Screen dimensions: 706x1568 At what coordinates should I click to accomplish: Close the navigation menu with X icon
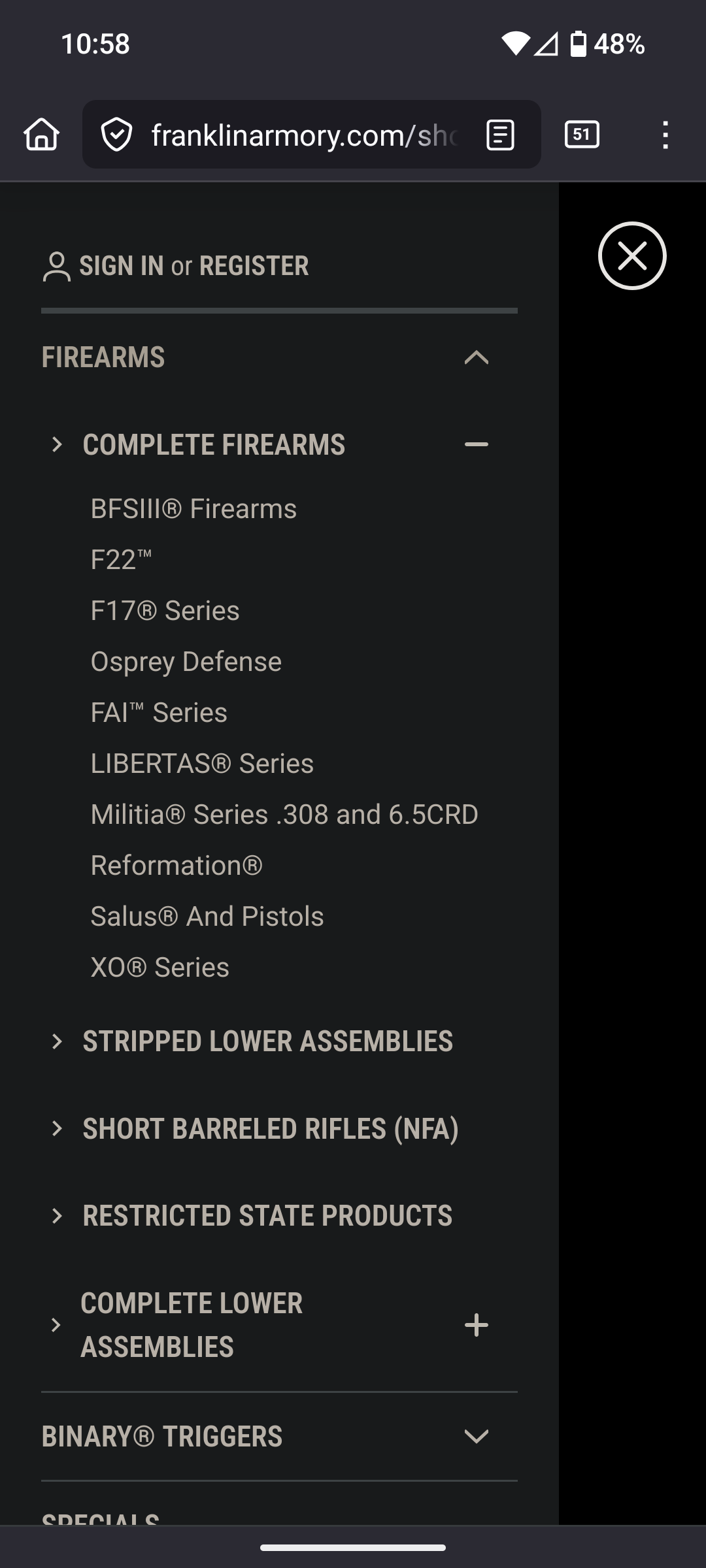pyautogui.click(x=632, y=255)
